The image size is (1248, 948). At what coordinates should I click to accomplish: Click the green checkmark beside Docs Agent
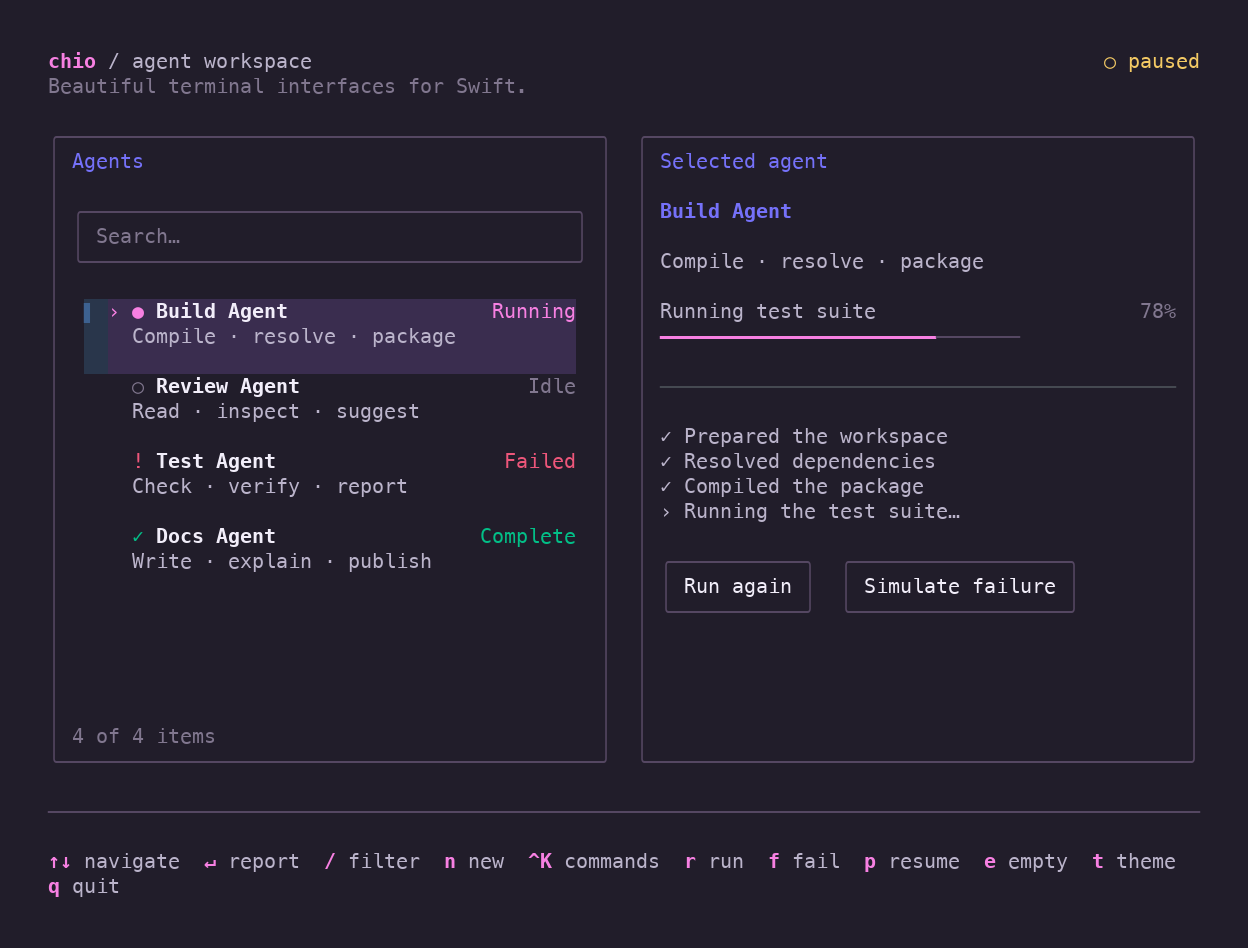click(x=138, y=536)
